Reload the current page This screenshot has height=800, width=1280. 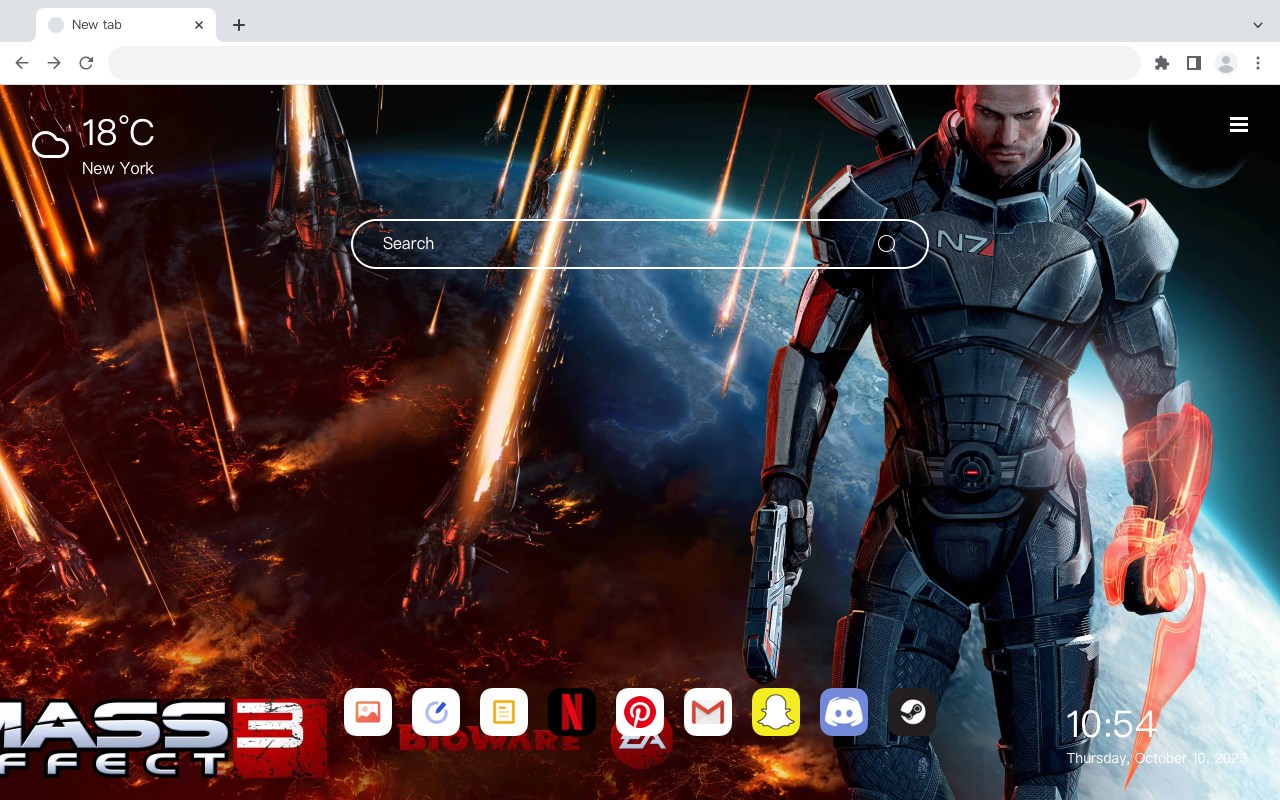(86, 63)
